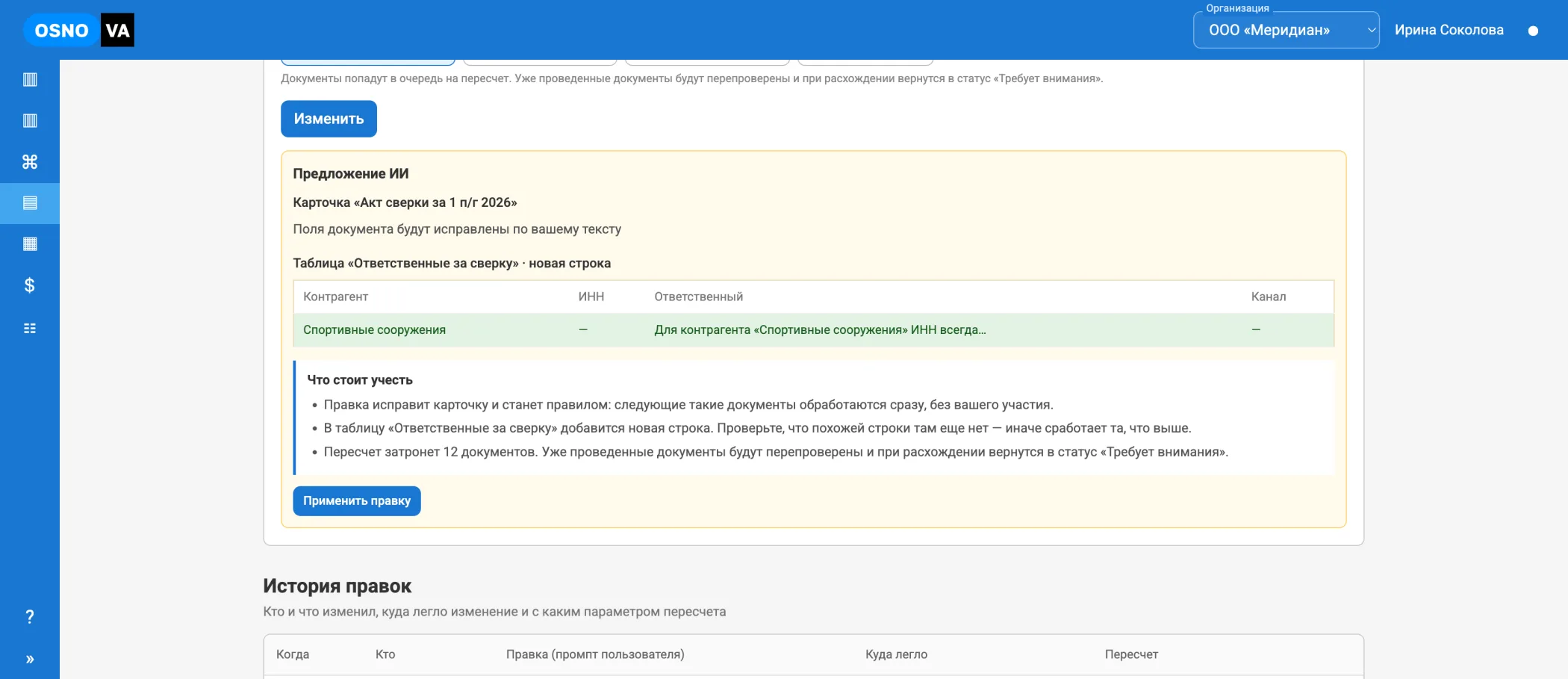
Task: Open the Организация dropdown showing ООО «Меридиан»
Action: pos(1286,30)
